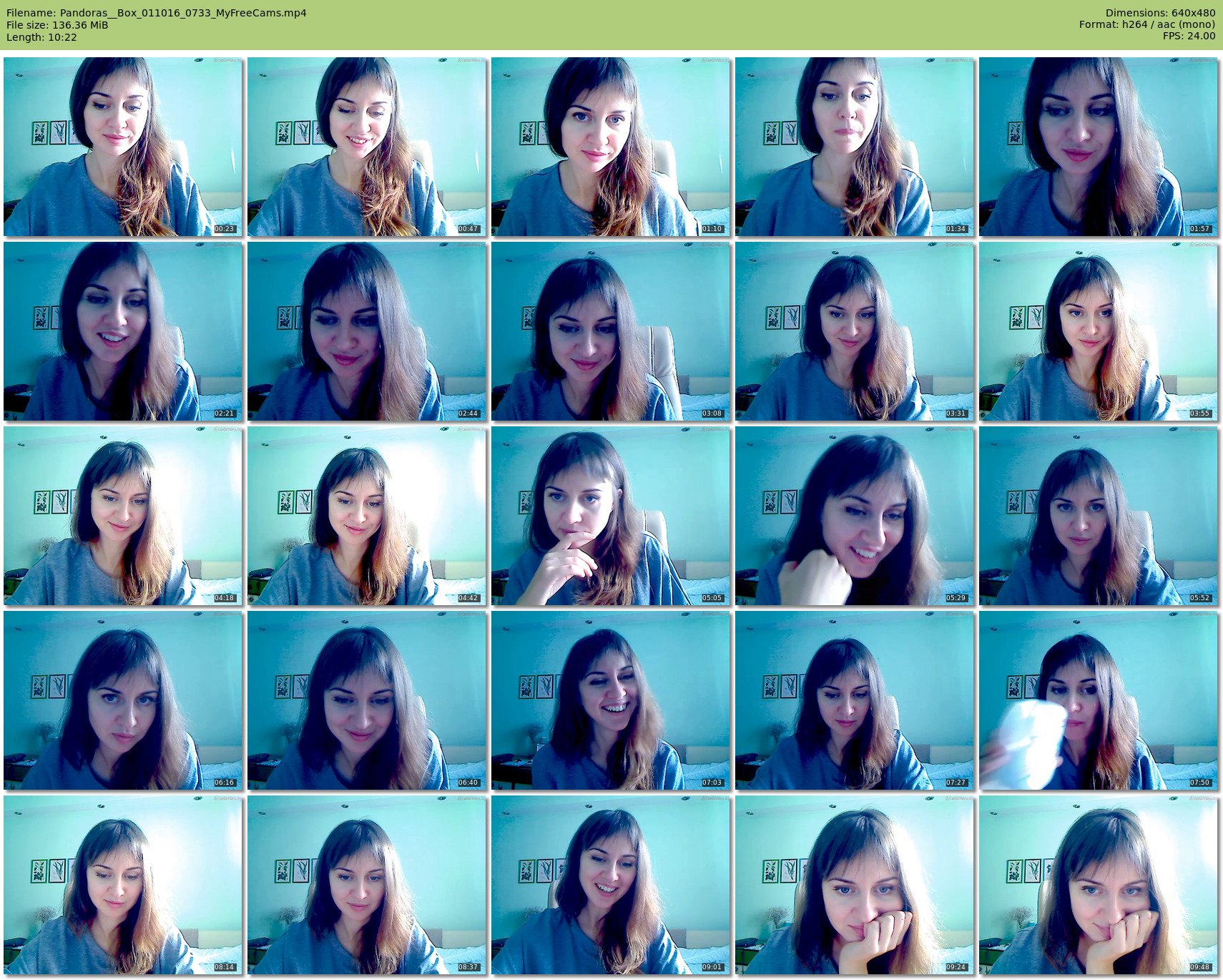1223x980 pixels.
Task: Click the 01:57 video frame
Action: coord(1098,147)
